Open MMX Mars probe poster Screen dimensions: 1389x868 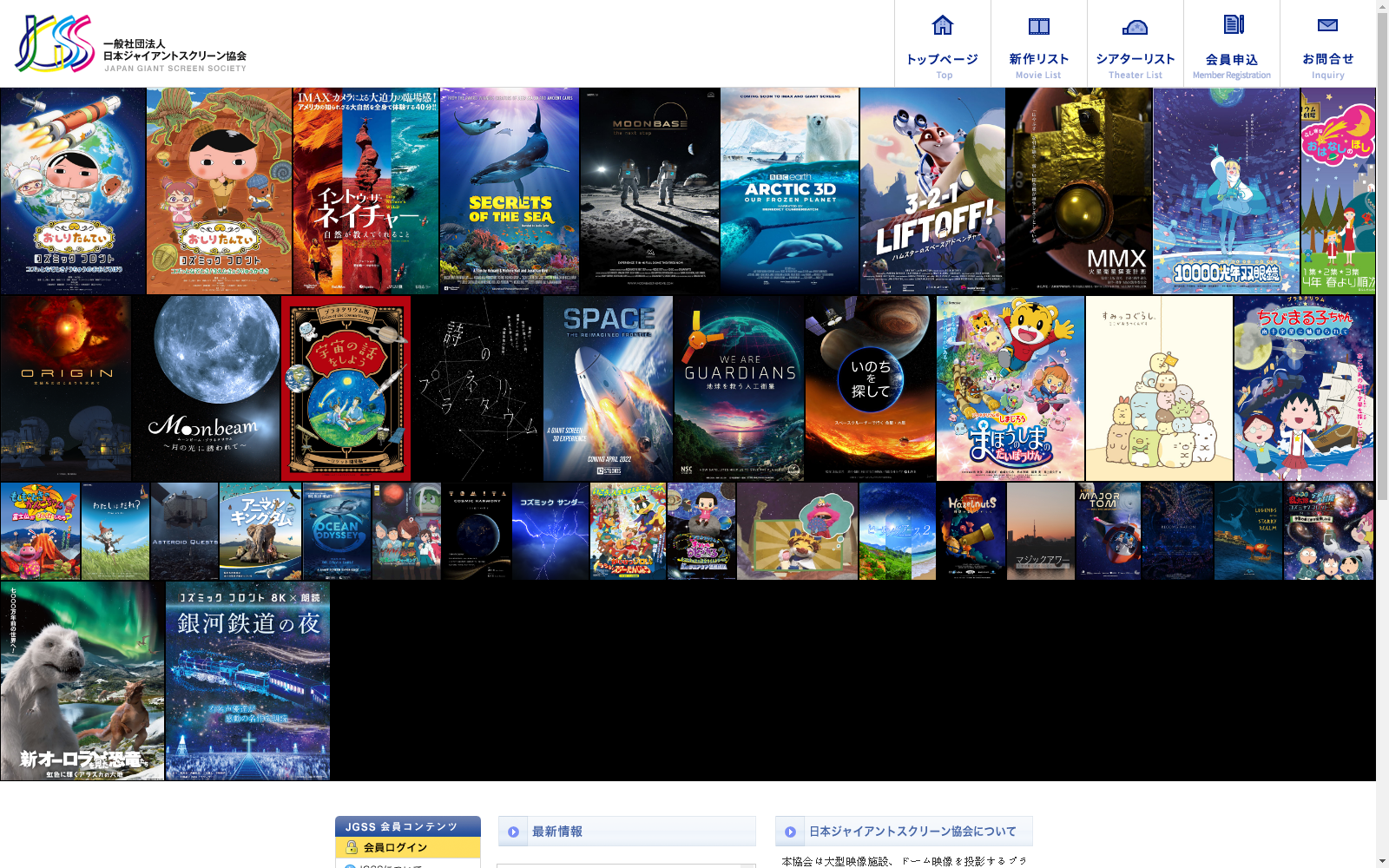coord(1079,191)
